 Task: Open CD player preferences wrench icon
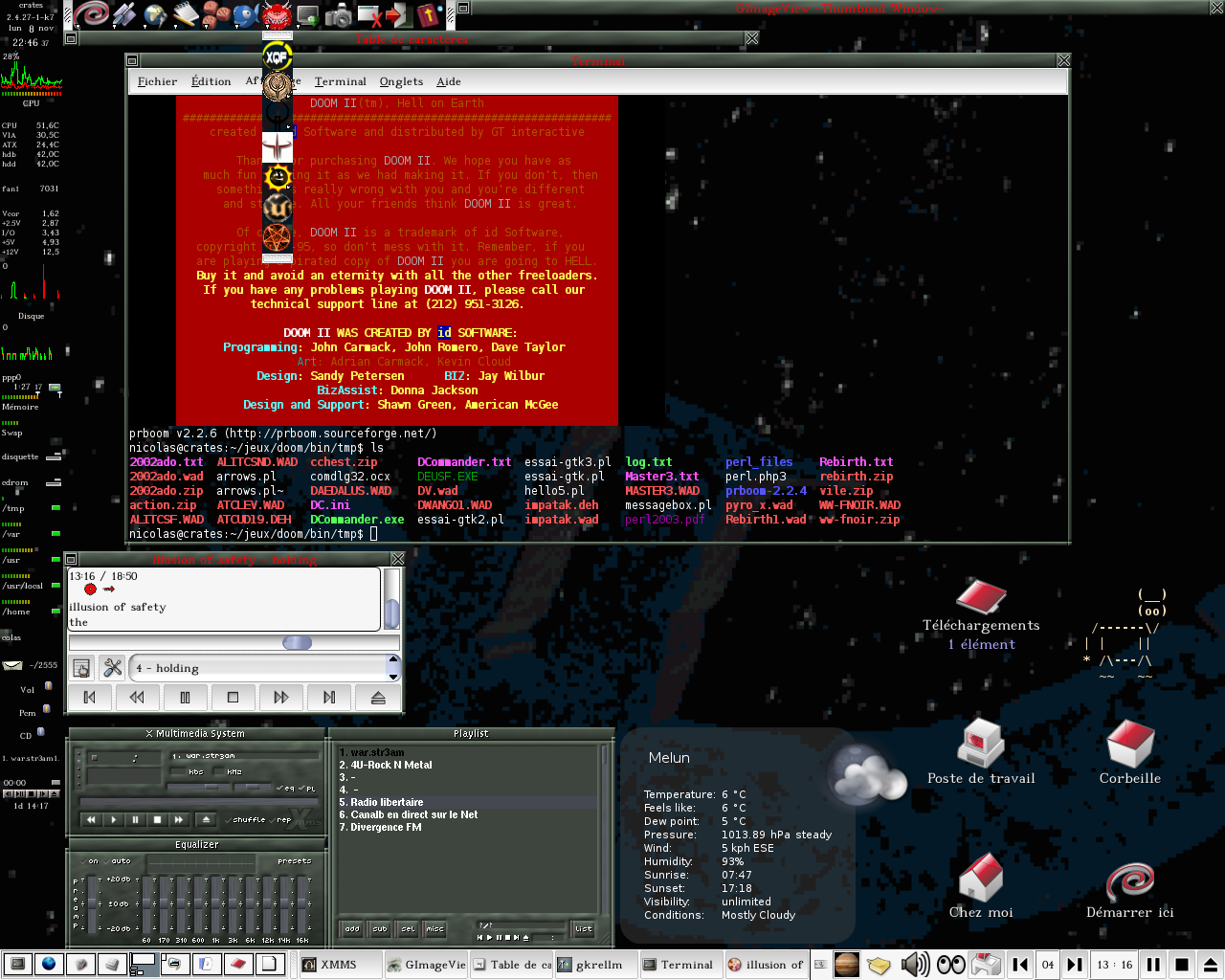113,668
